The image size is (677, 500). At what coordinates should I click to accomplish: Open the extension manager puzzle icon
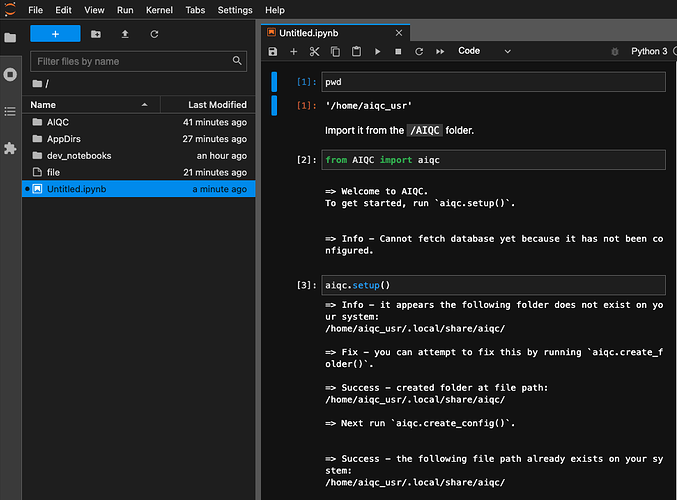10,149
